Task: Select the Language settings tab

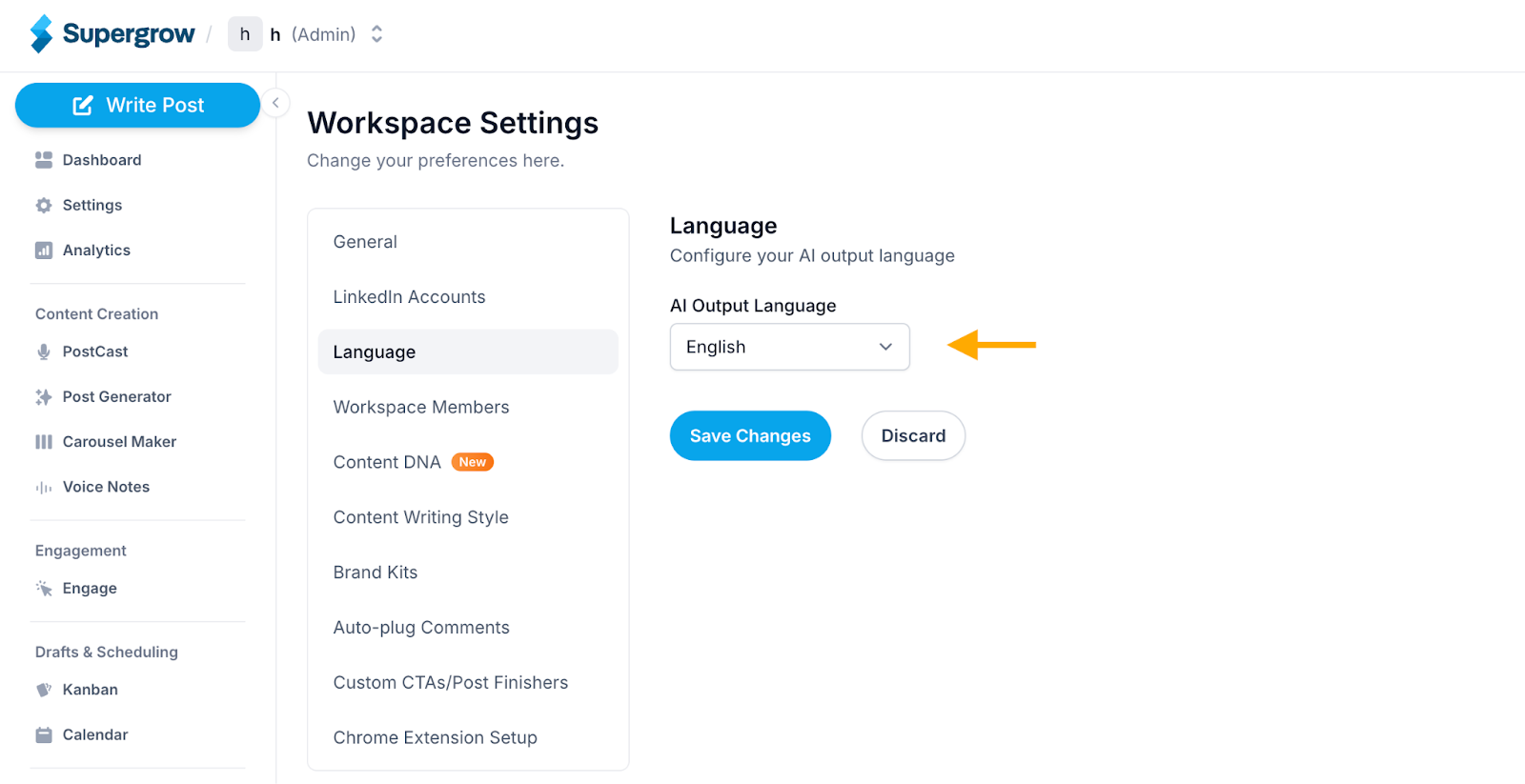Action: coord(468,352)
